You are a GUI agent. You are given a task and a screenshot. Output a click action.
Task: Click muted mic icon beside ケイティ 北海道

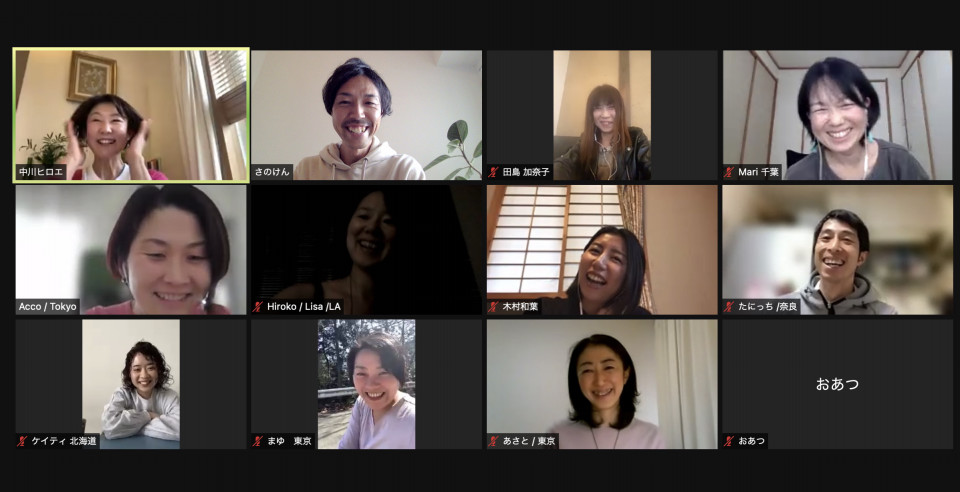(x=22, y=441)
